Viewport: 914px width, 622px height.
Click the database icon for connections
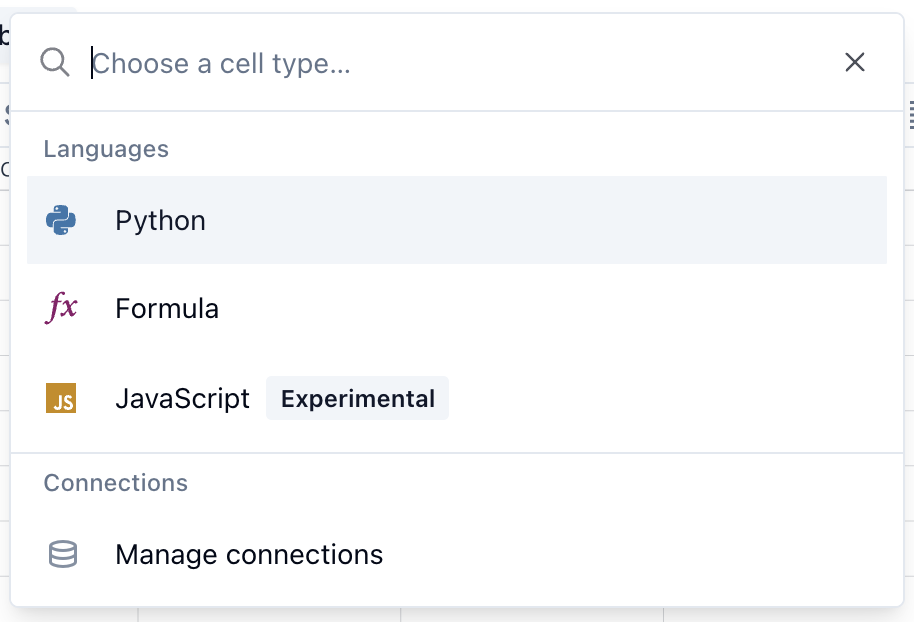[x=63, y=554]
